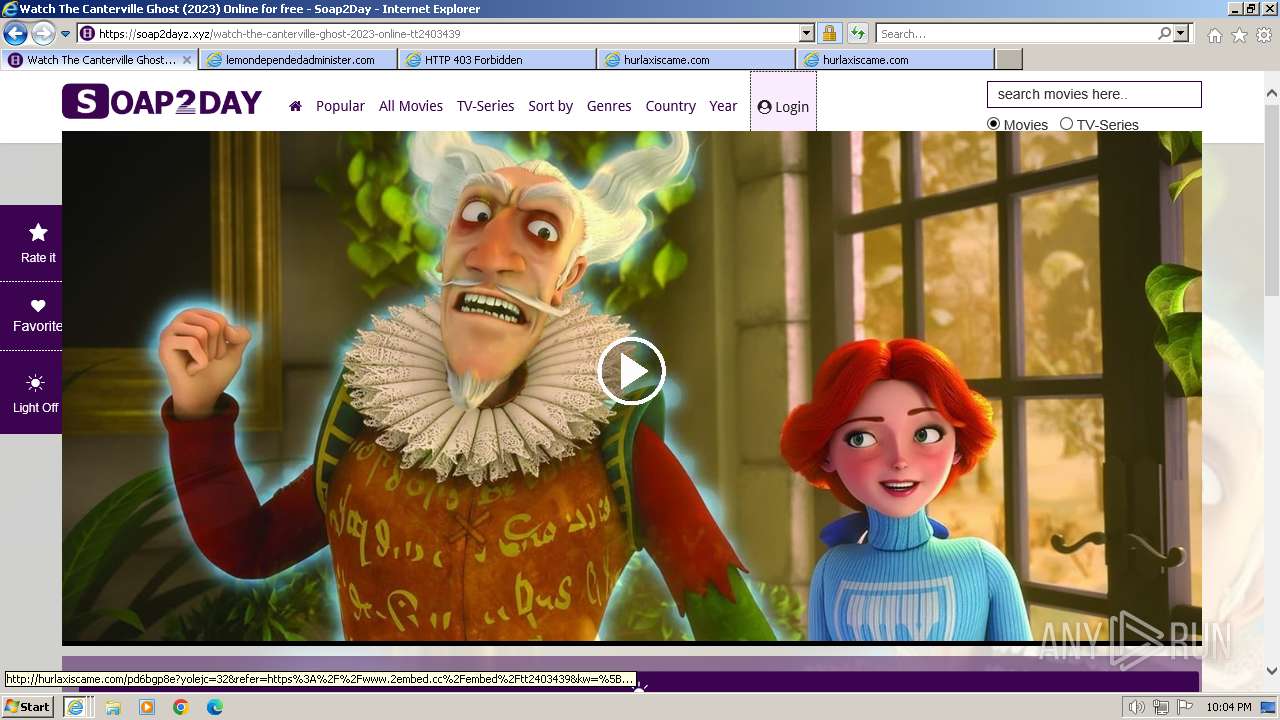Minimize the Internet Explorer window

(x=1234, y=9)
